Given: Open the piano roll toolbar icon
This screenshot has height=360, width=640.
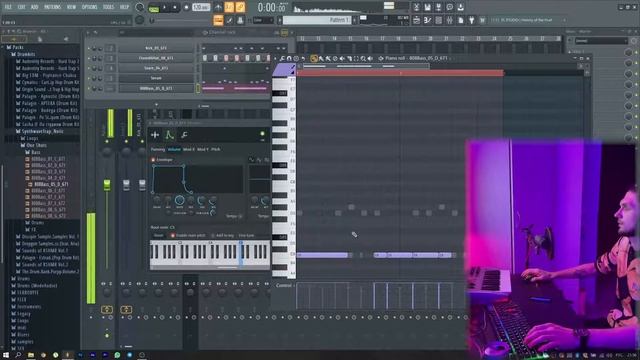Looking at the screenshot, I should pos(427,20).
